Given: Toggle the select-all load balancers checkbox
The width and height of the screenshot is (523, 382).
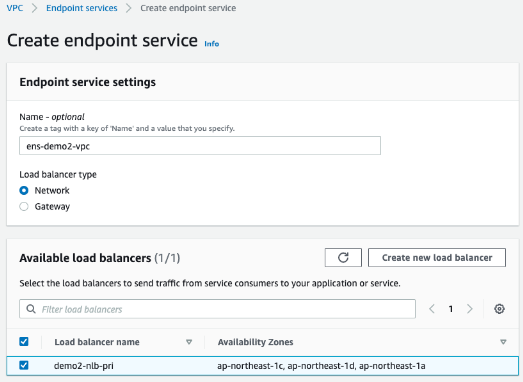Looking at the screenshot, I should [24, 341].
